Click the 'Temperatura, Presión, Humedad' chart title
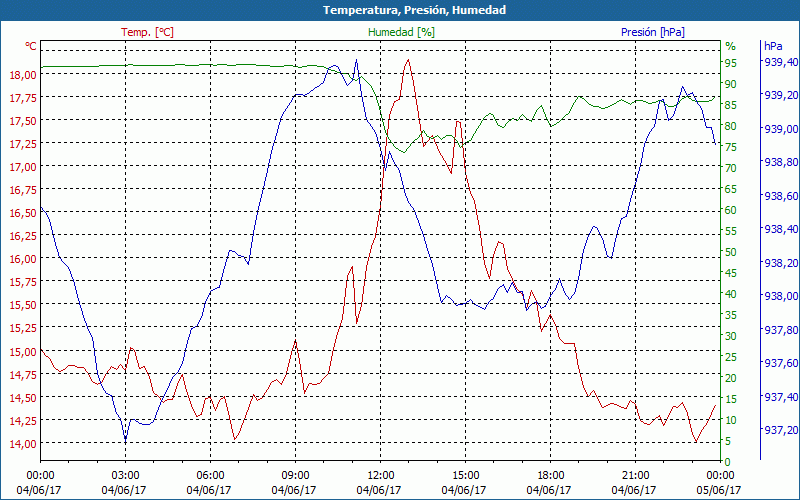 pos(414,10)
